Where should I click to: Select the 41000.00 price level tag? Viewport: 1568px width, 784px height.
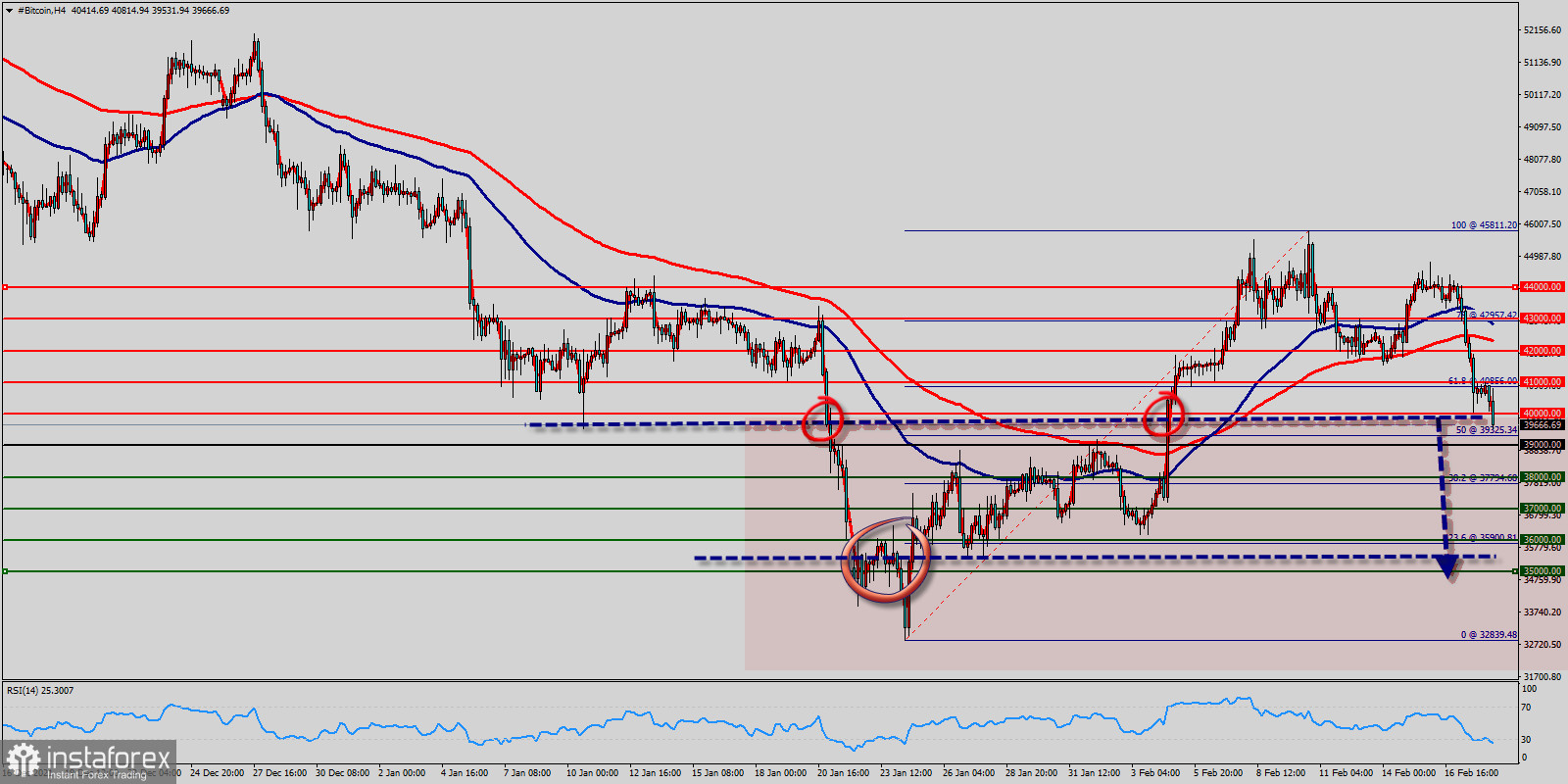(1543, 382)
